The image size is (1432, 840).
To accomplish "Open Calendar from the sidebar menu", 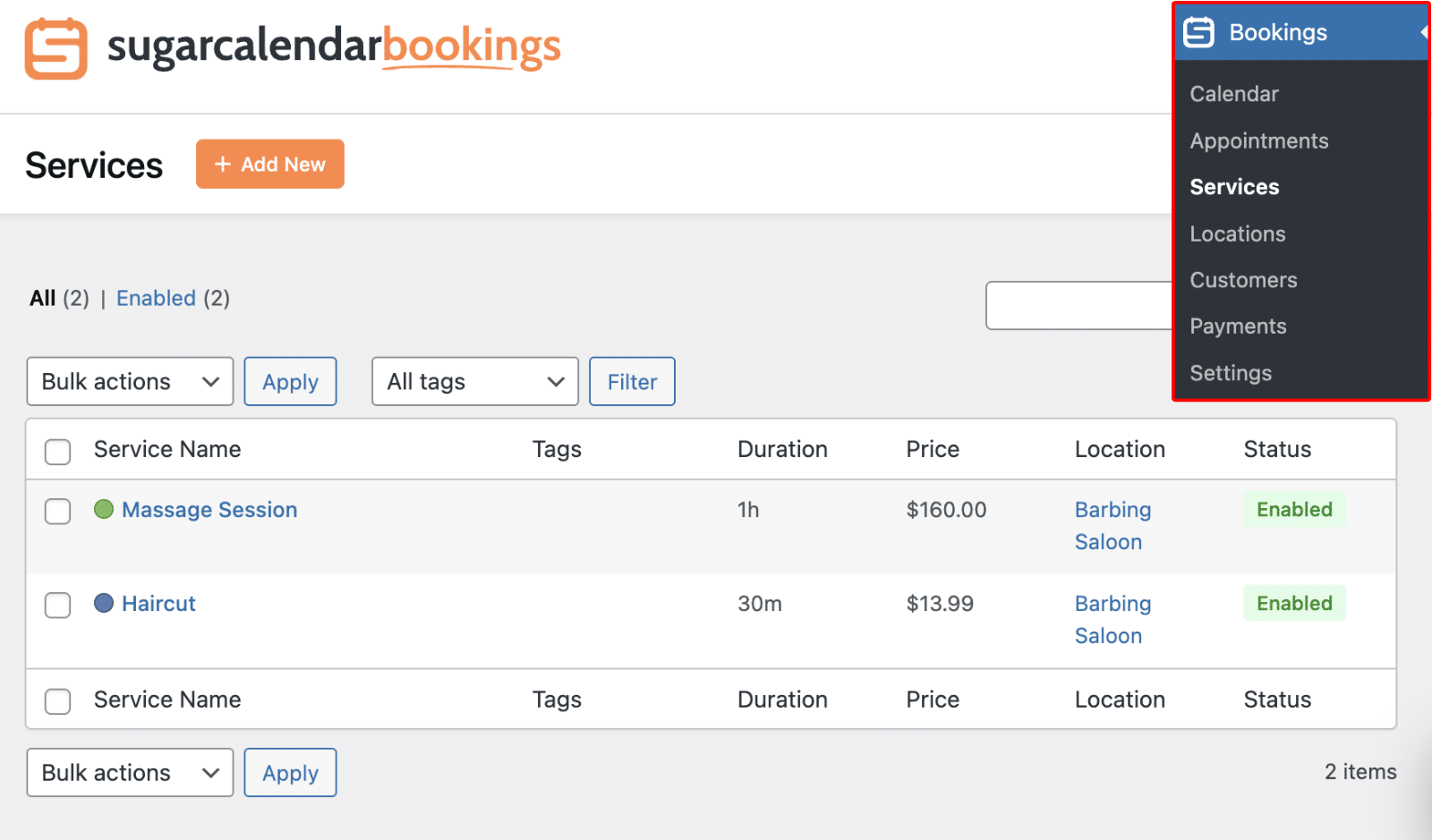I will click(x=1233, y=93).
